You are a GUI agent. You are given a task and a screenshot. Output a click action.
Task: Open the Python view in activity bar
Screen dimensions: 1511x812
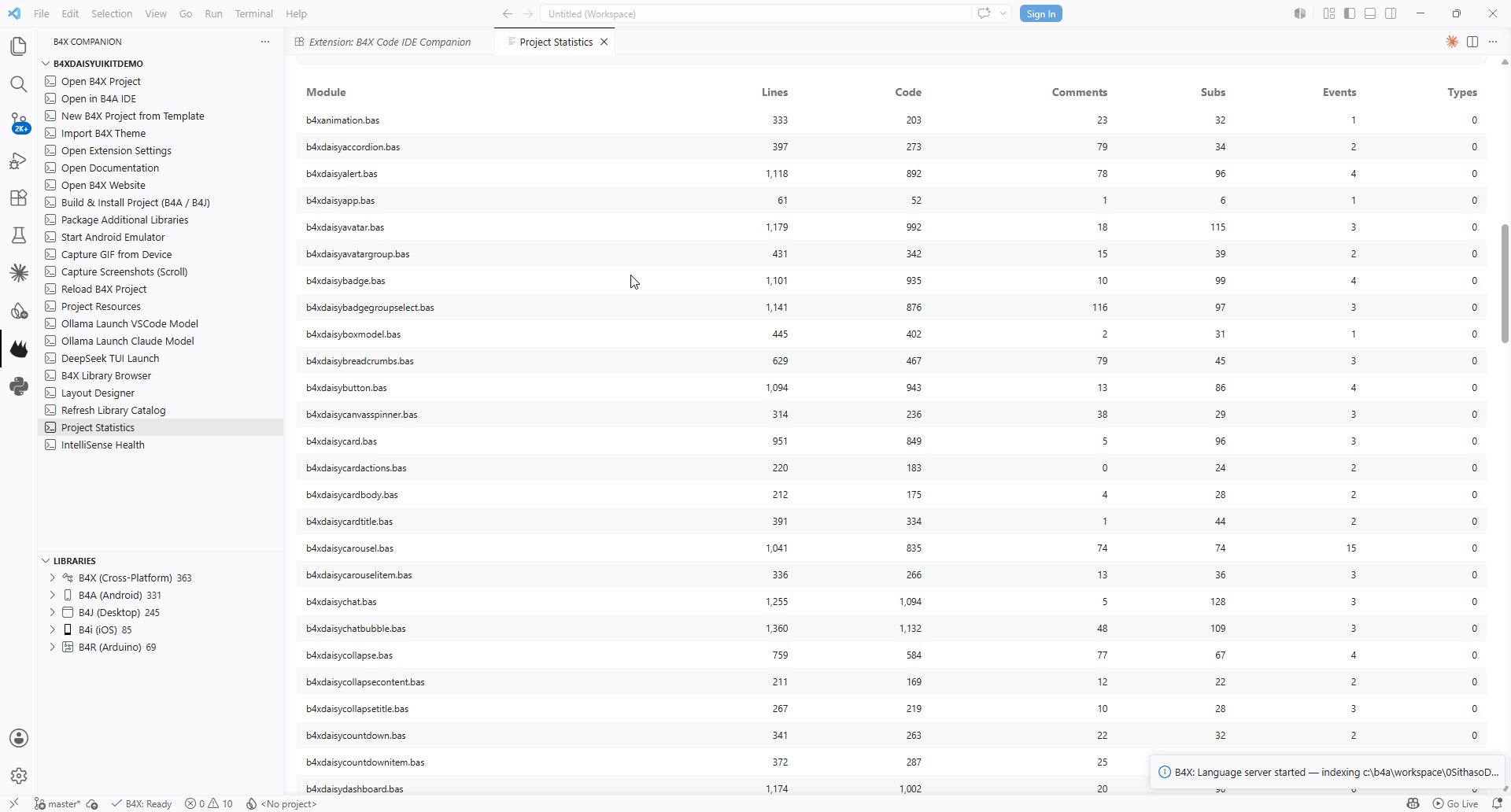[19, 386]
